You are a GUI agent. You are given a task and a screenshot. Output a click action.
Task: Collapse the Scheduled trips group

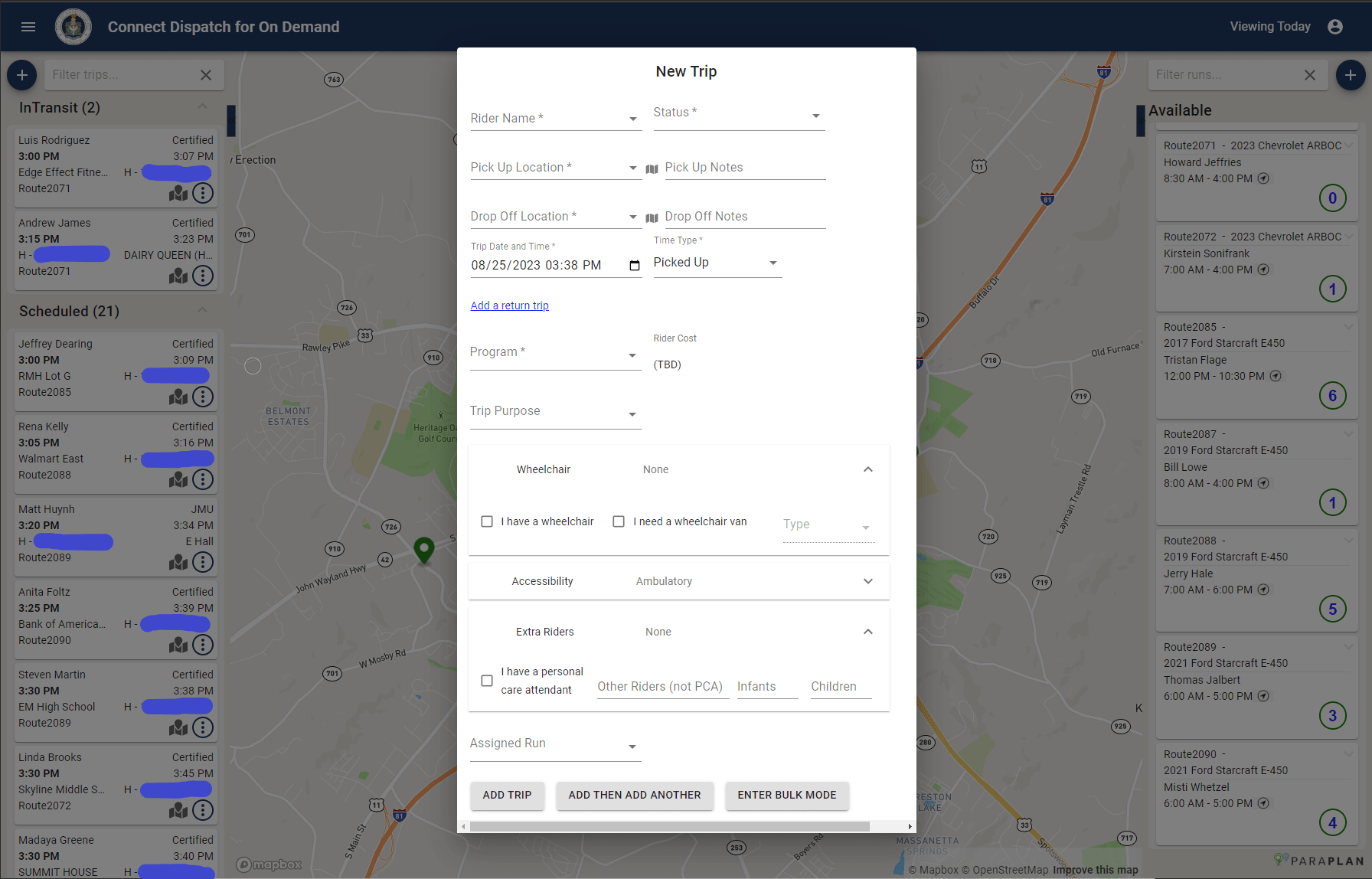click(202, 310)
